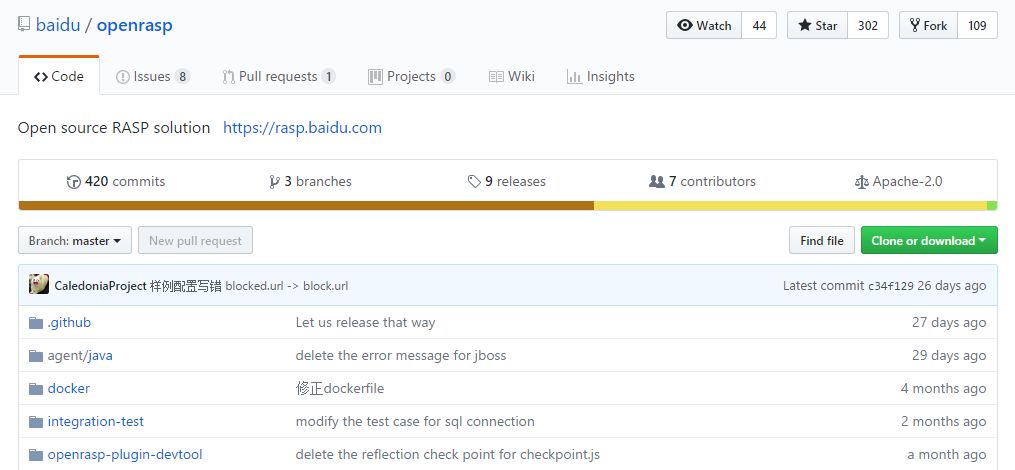Star the openrasp repository
This screenshot has width=1015, height=470.
tap(817, 26)
